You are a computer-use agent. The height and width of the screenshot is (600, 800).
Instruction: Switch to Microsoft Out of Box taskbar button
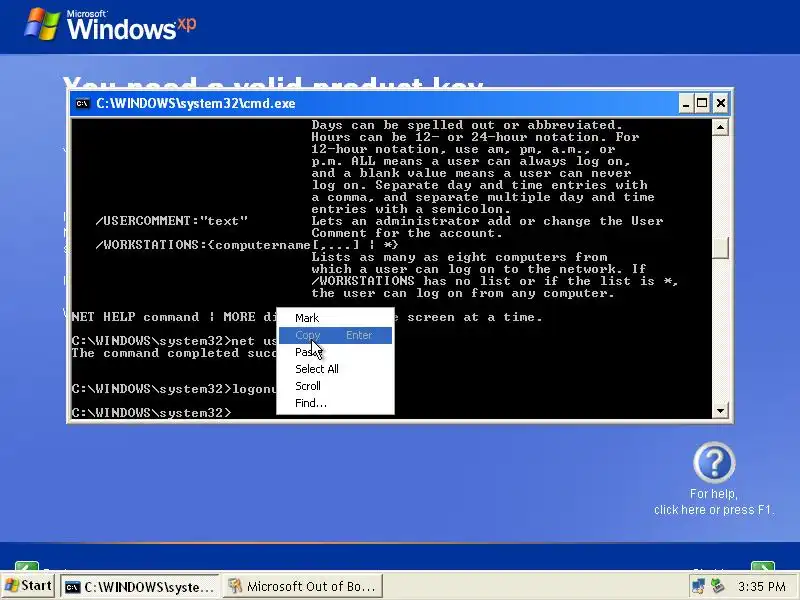(x=303, y=587)
